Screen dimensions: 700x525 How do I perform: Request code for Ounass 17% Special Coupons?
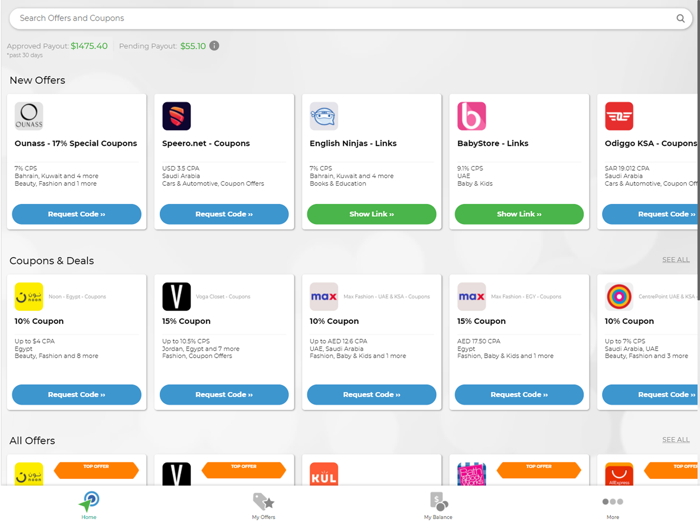pyautogui.click(x=77, y=214)
